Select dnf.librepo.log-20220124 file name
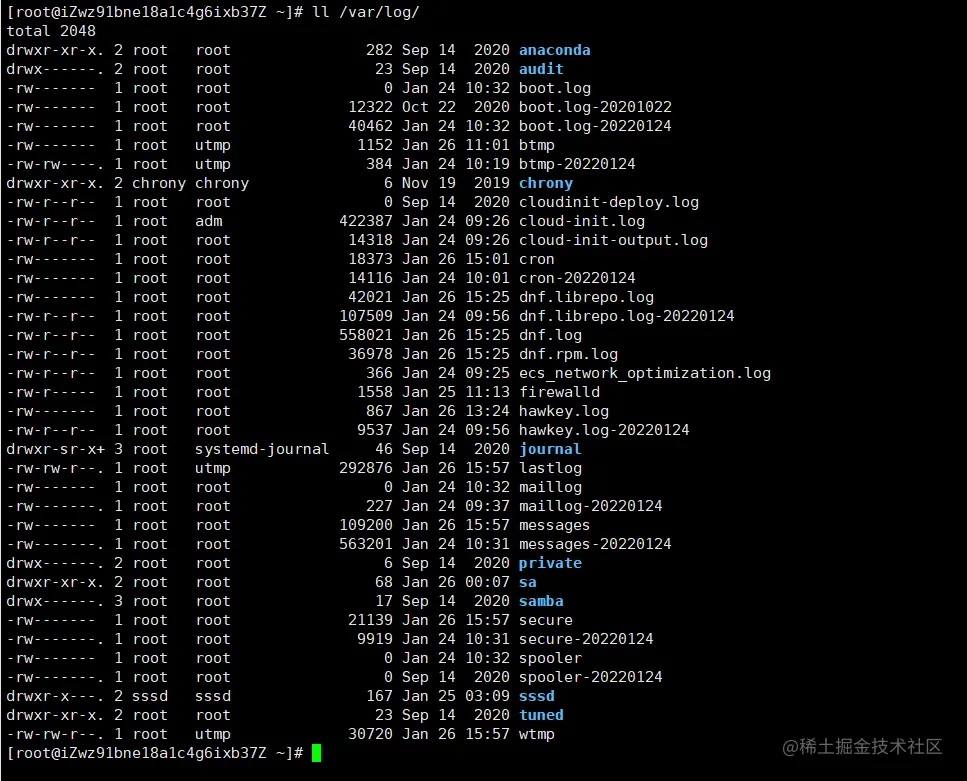Screen dimensions: 967x781 point(627,316)
